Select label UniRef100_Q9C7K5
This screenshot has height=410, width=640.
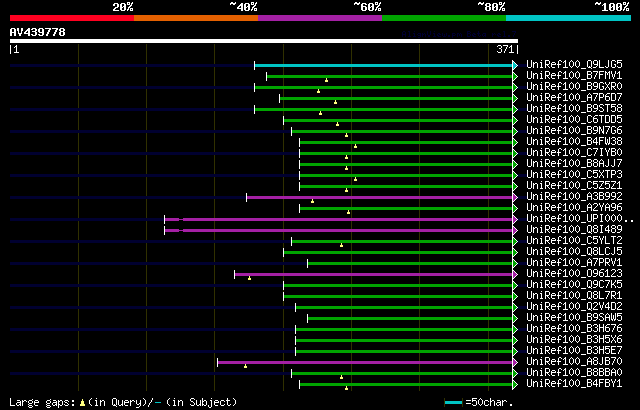[574, 285]
